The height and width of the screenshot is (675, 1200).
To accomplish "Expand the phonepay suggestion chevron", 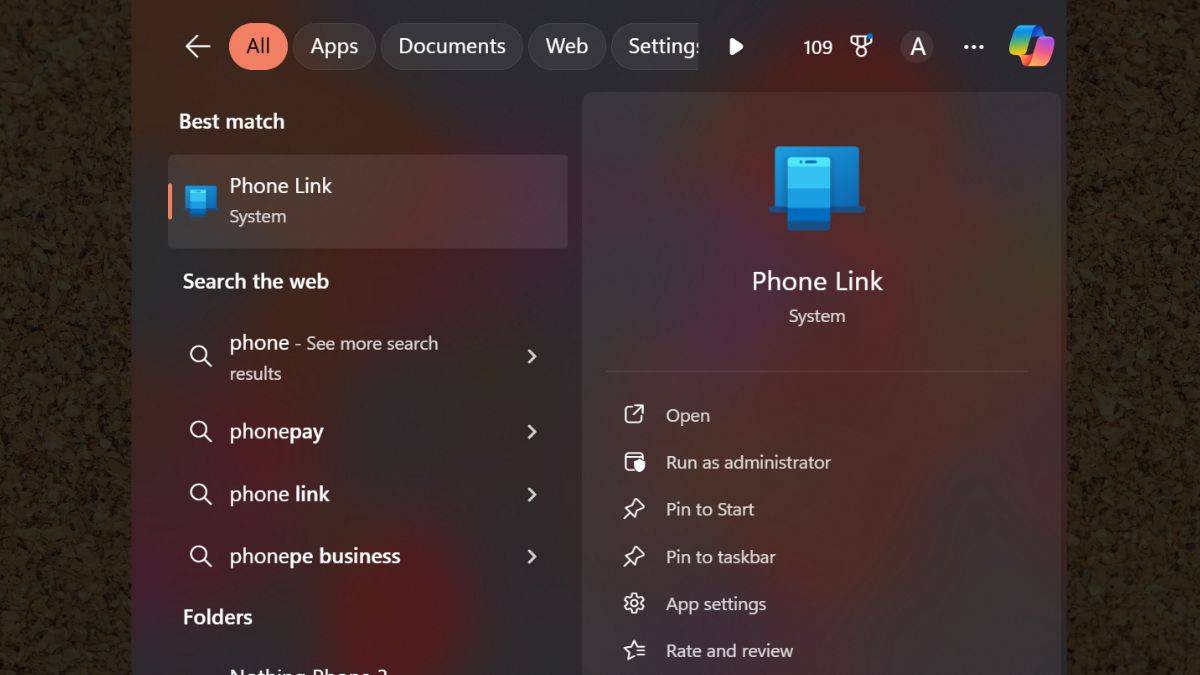I will tap(532, 431).
